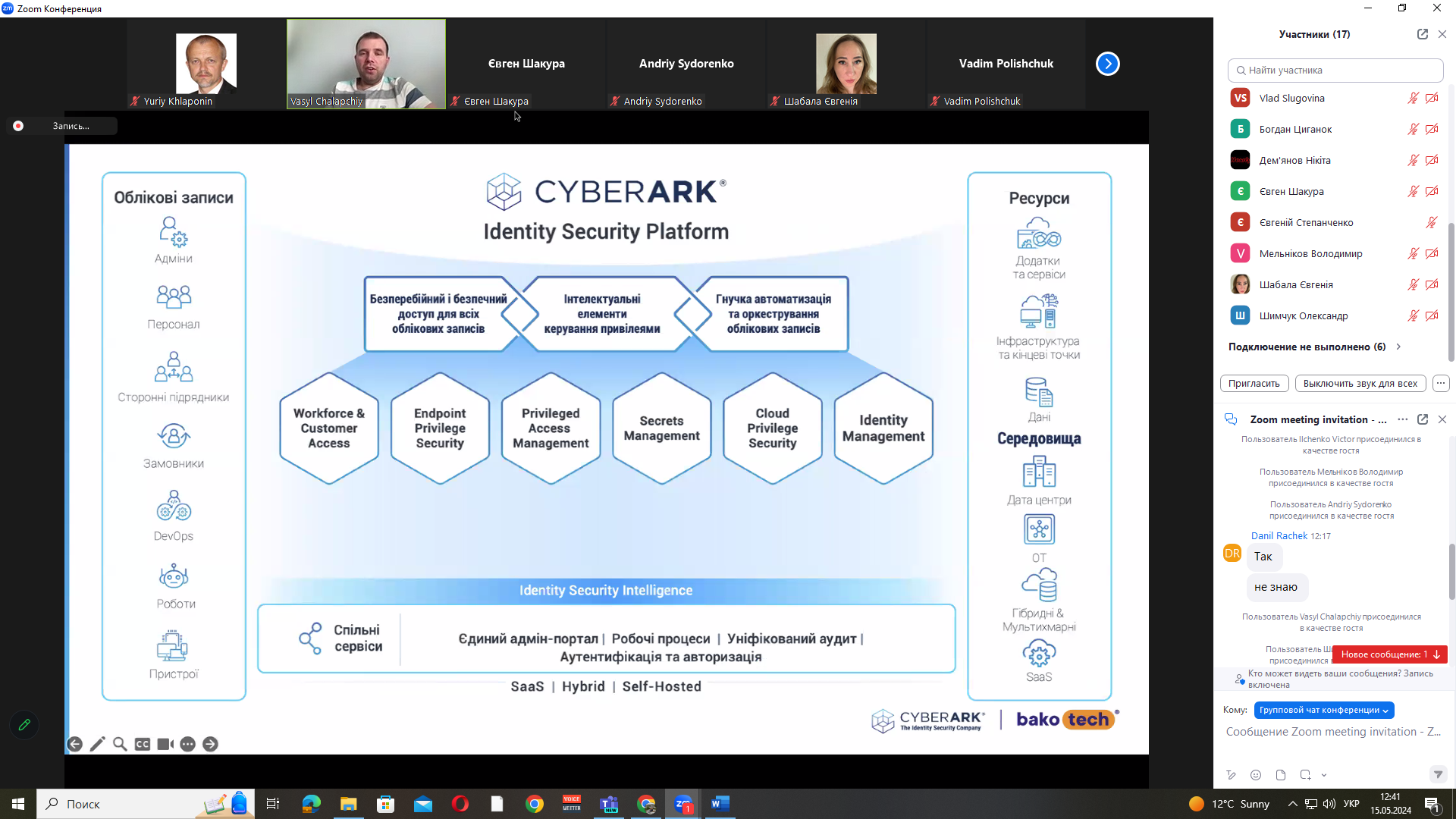The width and height of the screenshot is (1456, 819).
Task: Jump to new message 'Новое сообщение: 1'
Action: click(x=1389, y=654)
